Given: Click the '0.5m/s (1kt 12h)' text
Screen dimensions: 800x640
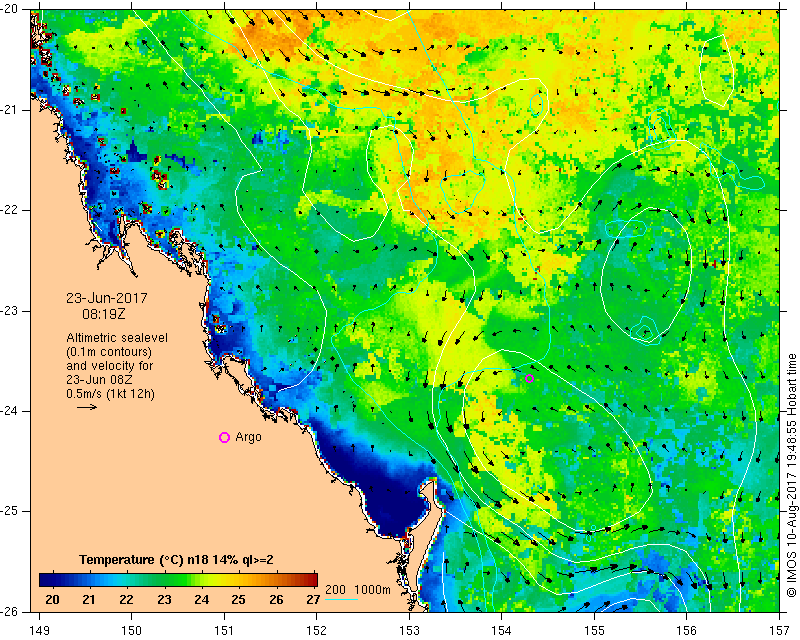Looking at the screenshot, I should 110,393.
